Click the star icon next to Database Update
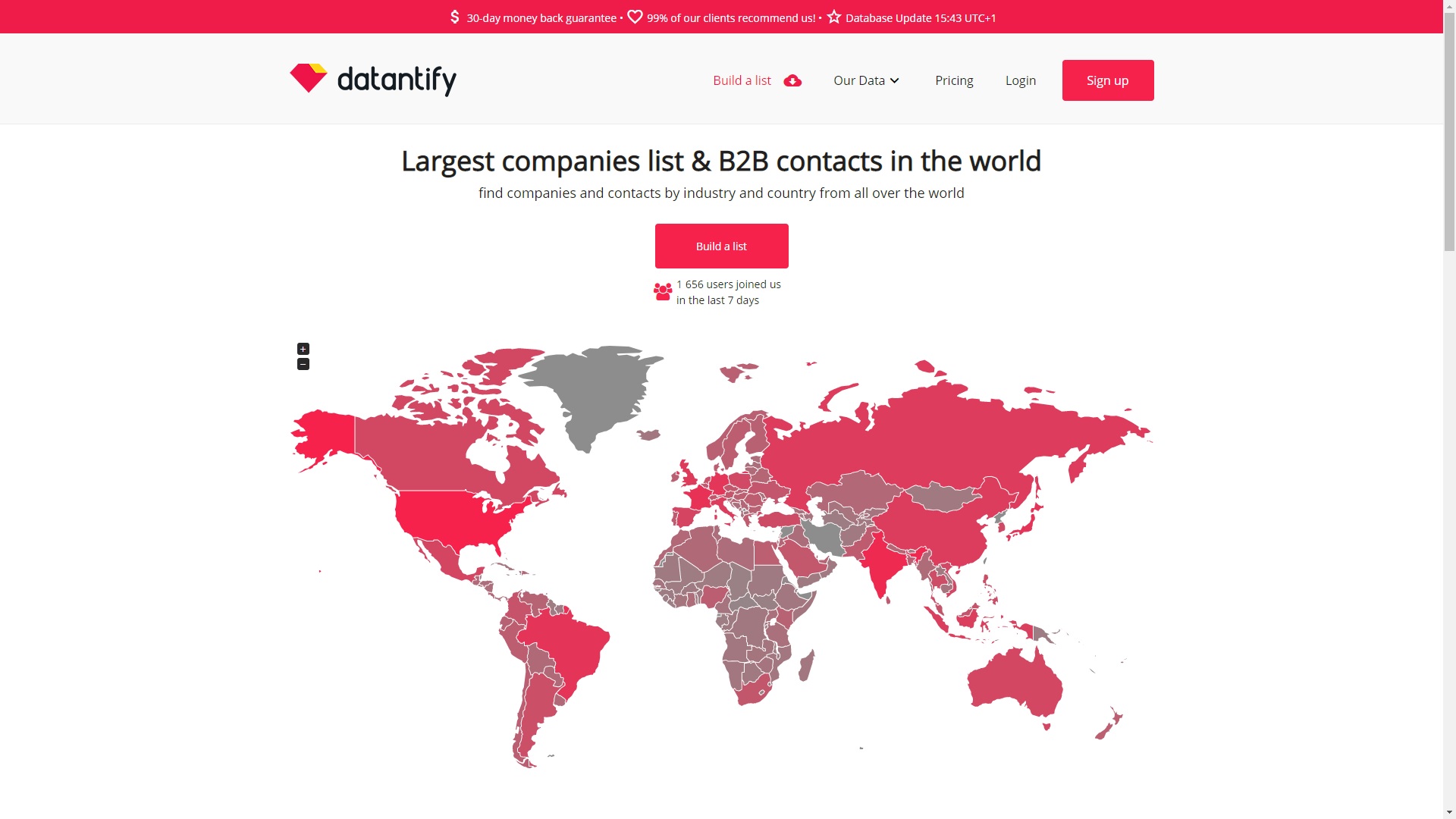Image resolution: width=1456 pixels, height=819 pixels. pyautogui.click(x=833, y=16)
